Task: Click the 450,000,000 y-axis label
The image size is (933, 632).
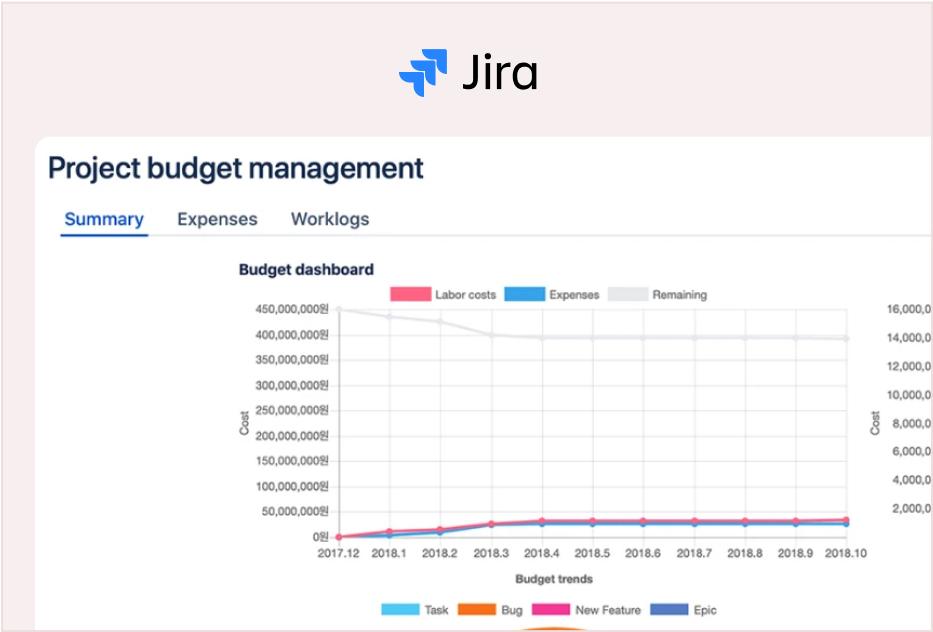Action: point(292,309)
